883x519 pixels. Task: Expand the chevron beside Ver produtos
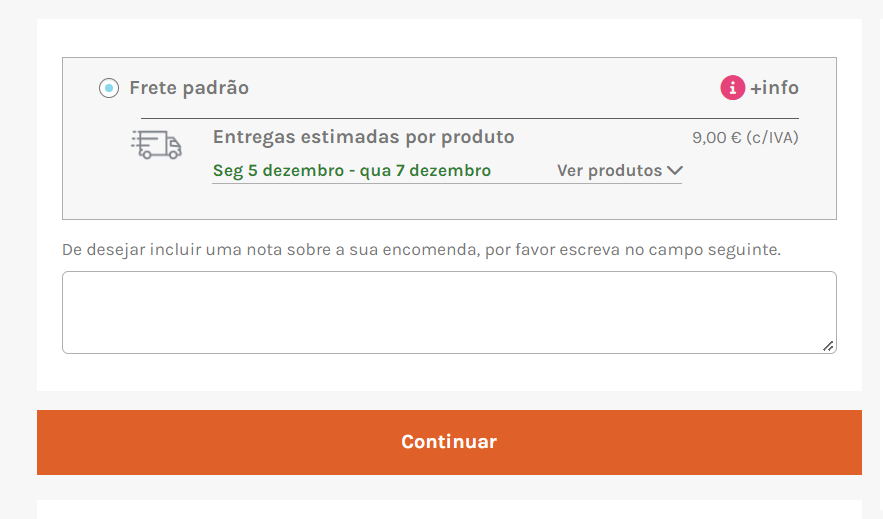point(675,170)
